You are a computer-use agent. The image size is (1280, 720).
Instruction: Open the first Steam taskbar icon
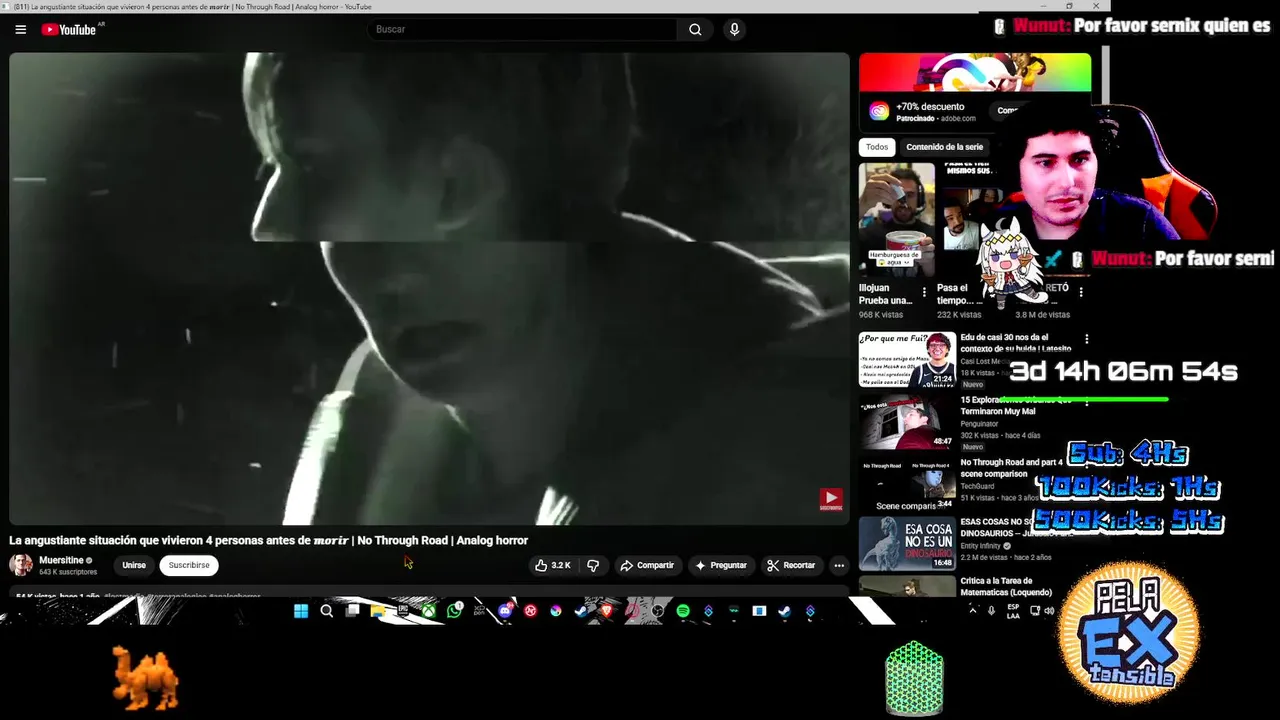(x=580, y=611)
